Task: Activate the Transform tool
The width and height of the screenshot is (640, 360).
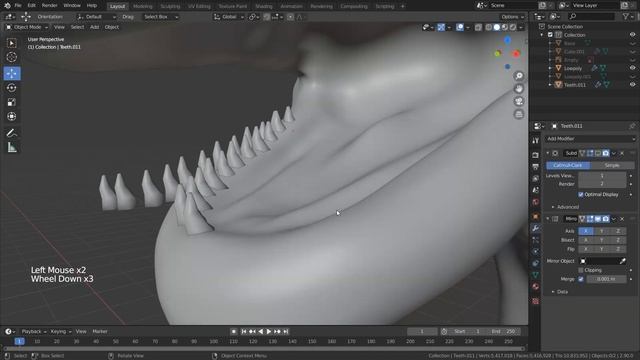Action: (x=12, y=116)
